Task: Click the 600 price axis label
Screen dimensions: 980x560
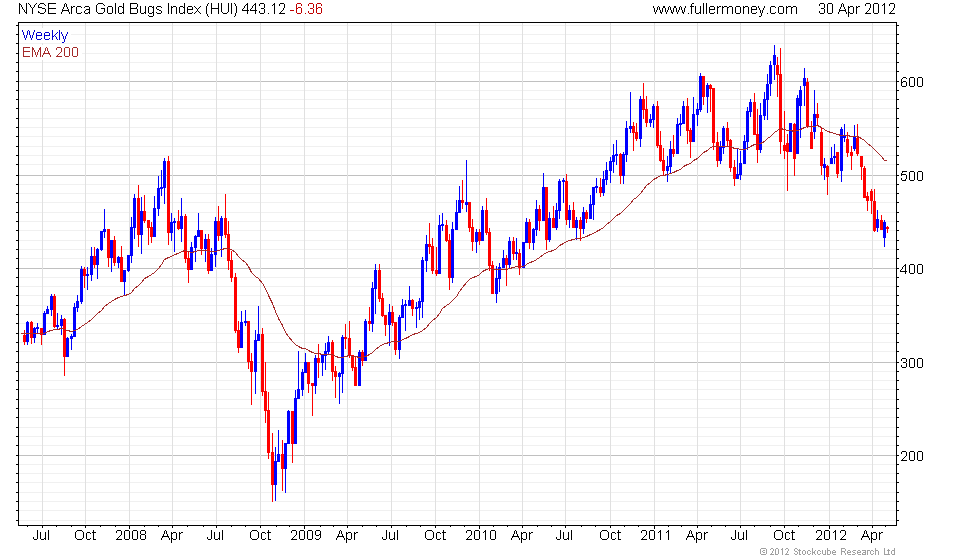Action: coord(911,82)
